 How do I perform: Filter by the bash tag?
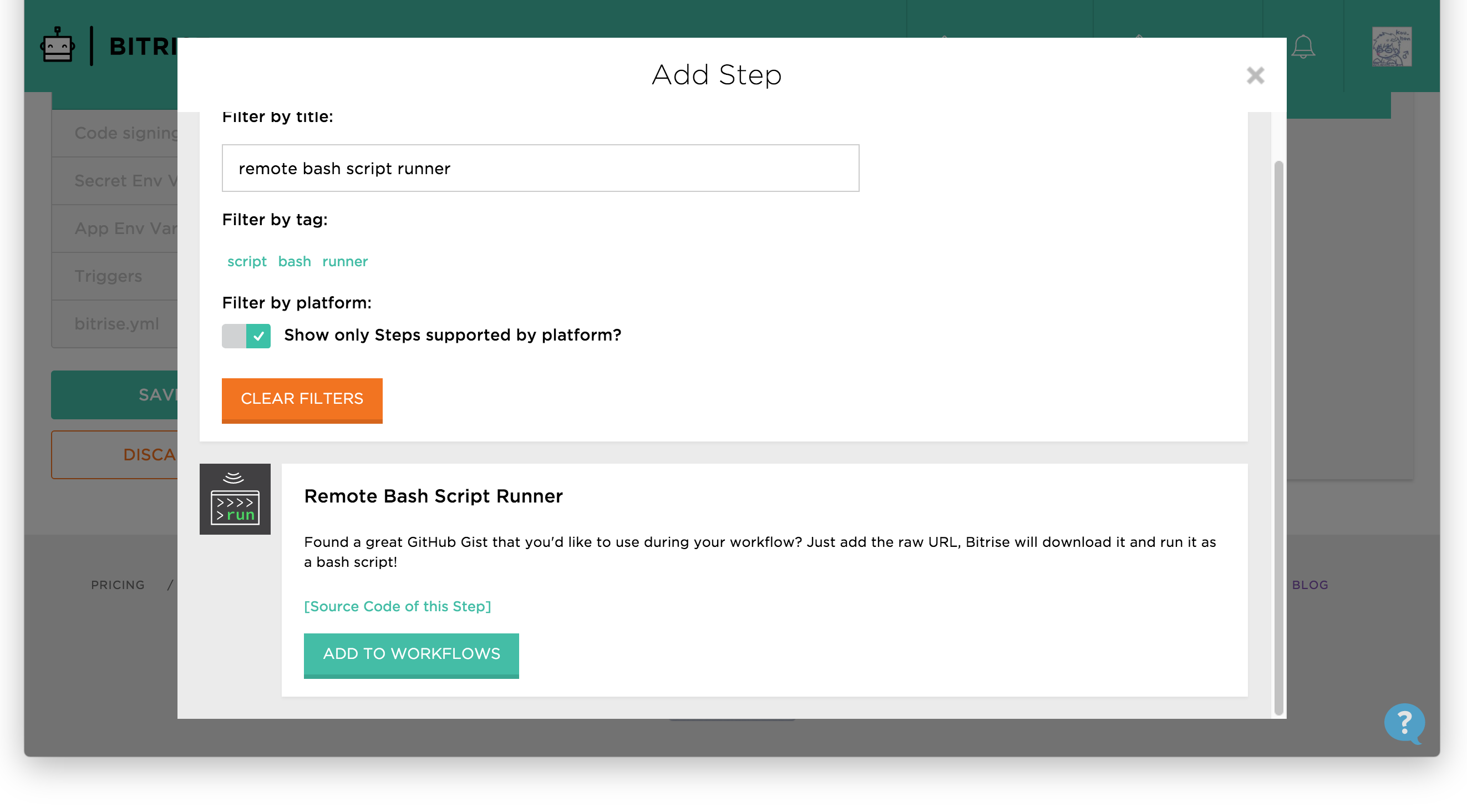click(295, 261)
